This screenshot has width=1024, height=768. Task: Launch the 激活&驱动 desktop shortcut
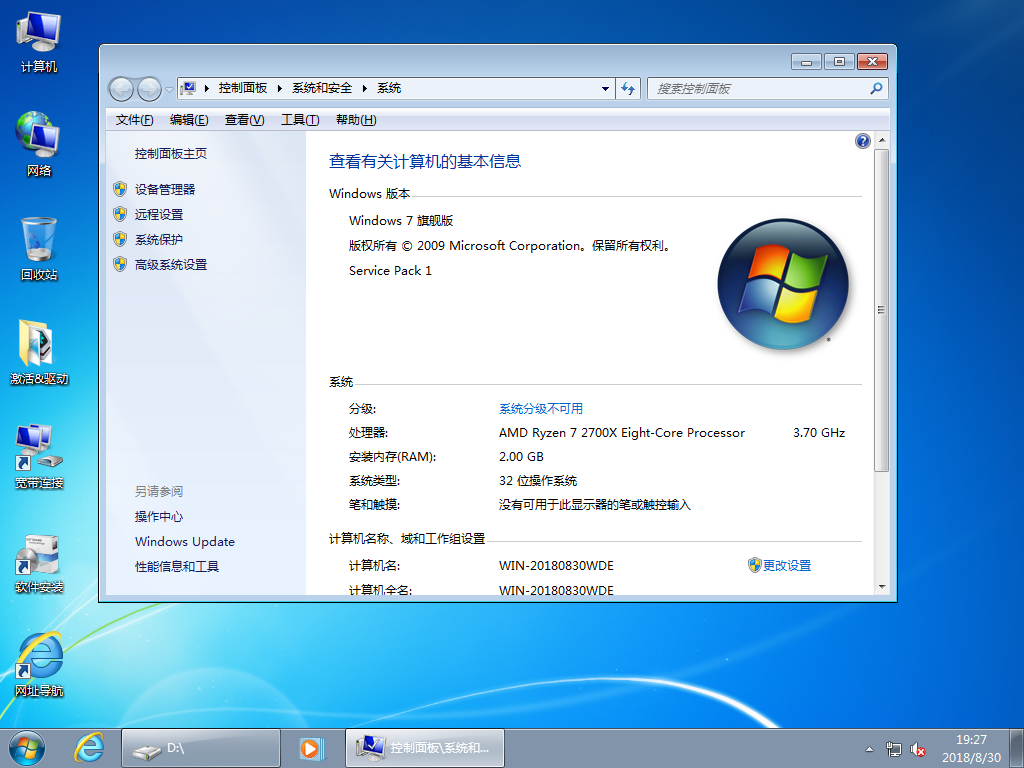35,345
